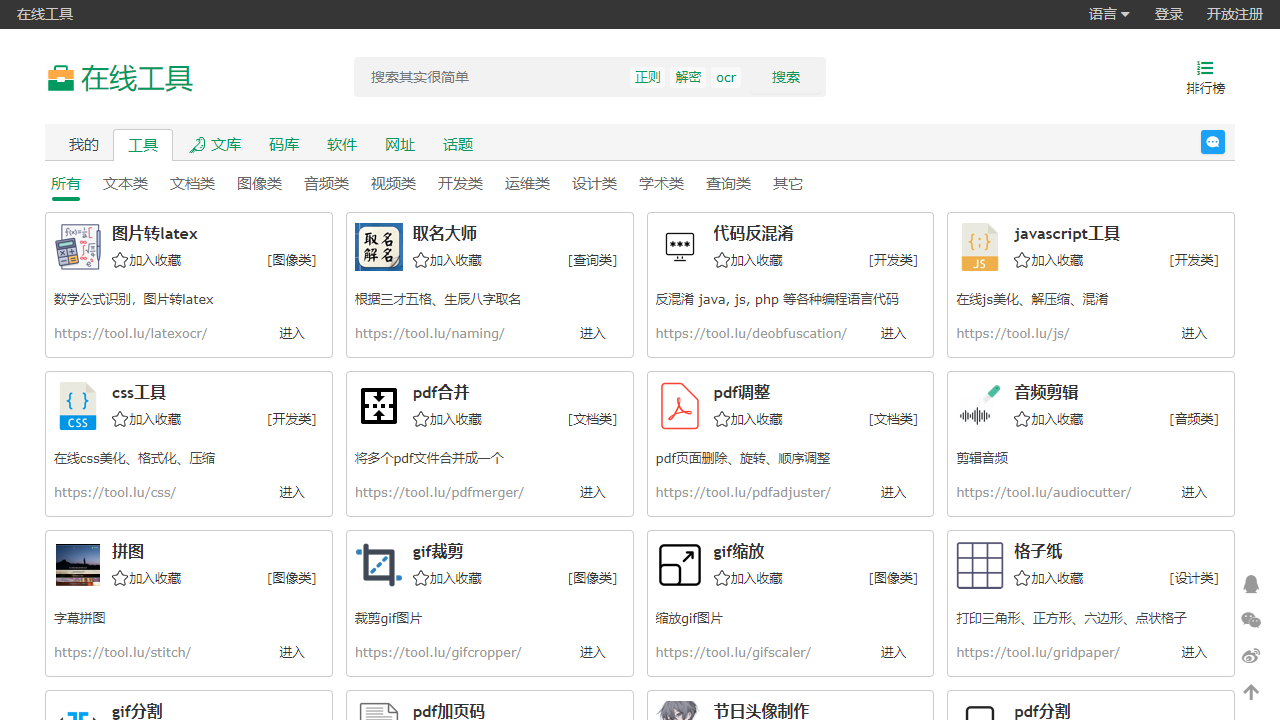Click the 搜索 search button
1280x720 pixels.
click(786, 77)
